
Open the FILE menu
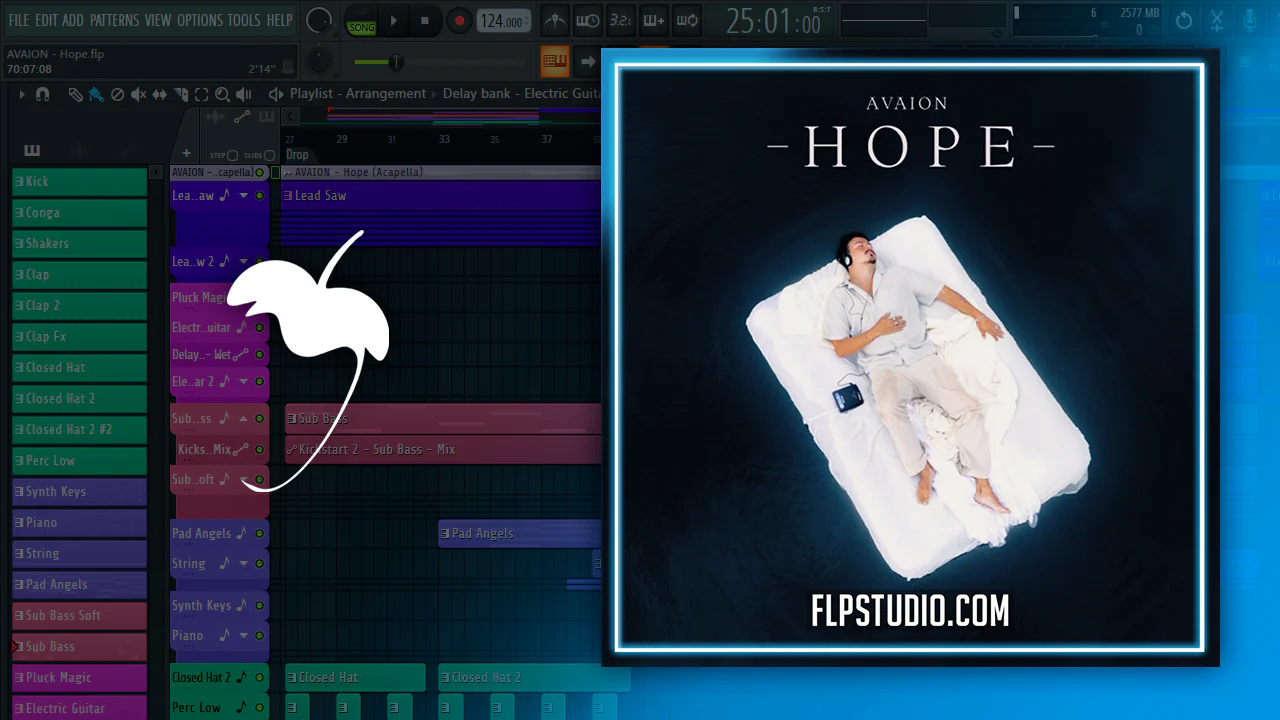(x=19, y=20)
